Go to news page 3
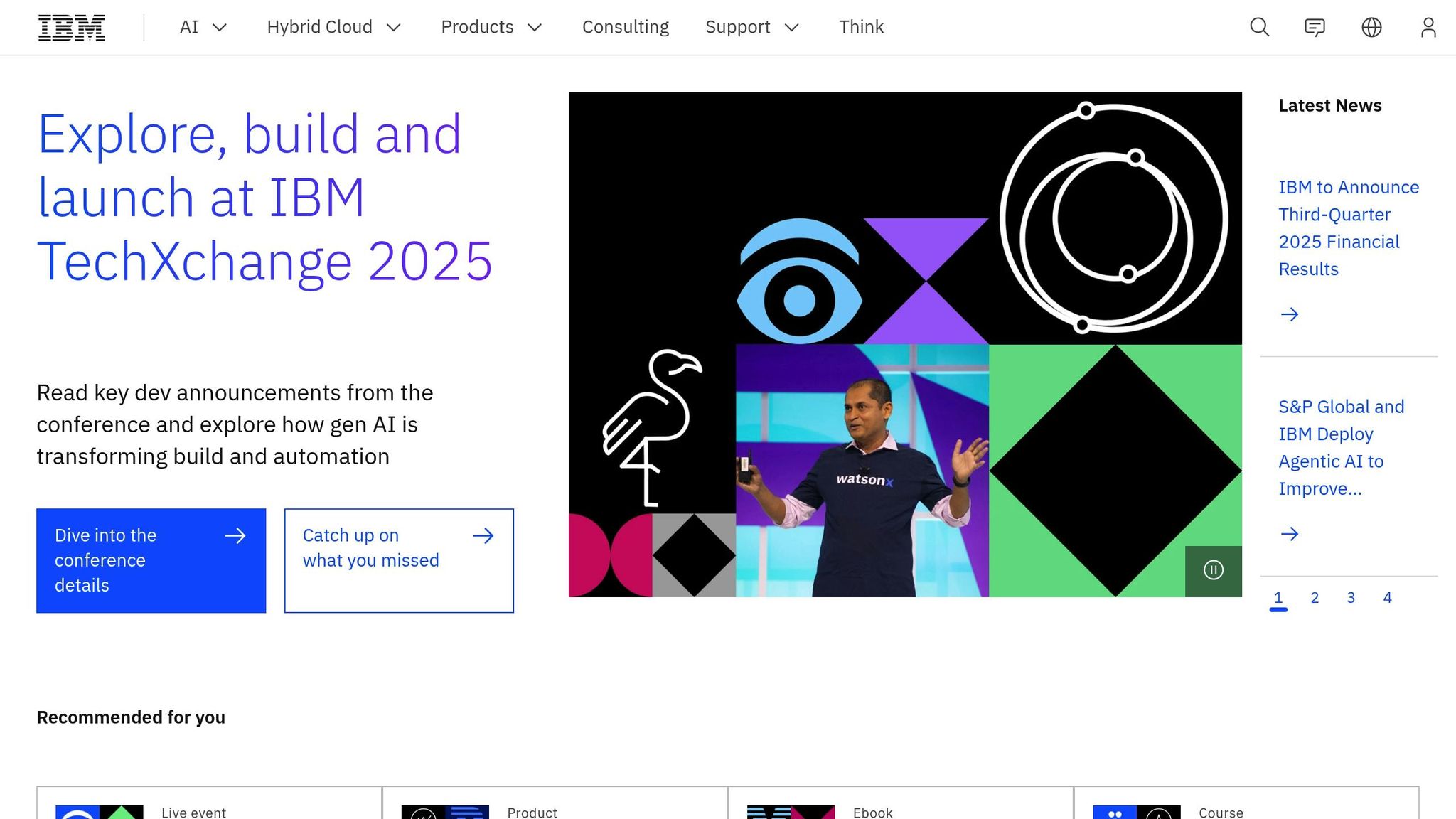Viewport: 1456px width, 819px height. pos(1351,598)
